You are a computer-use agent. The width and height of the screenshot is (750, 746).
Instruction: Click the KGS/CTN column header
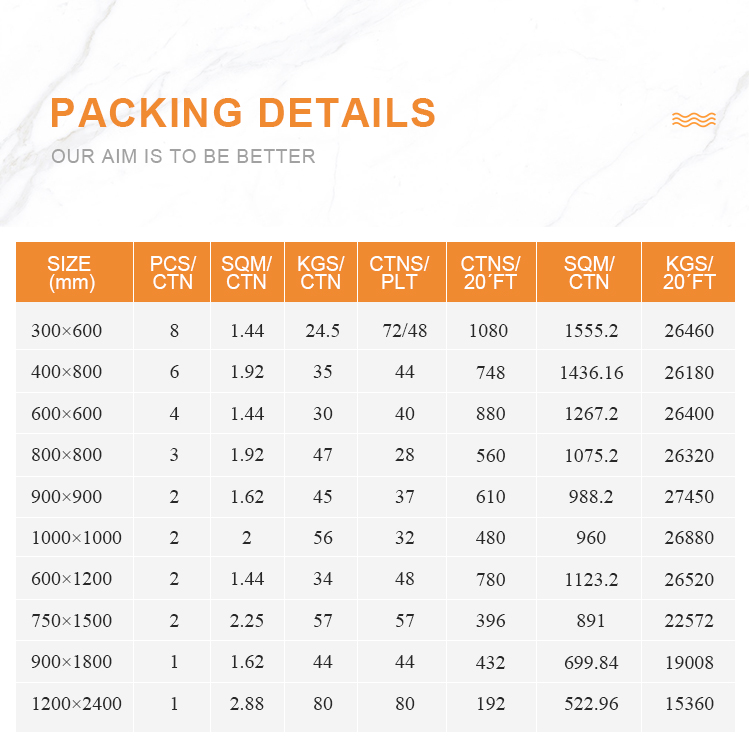(x=320, y=273)
